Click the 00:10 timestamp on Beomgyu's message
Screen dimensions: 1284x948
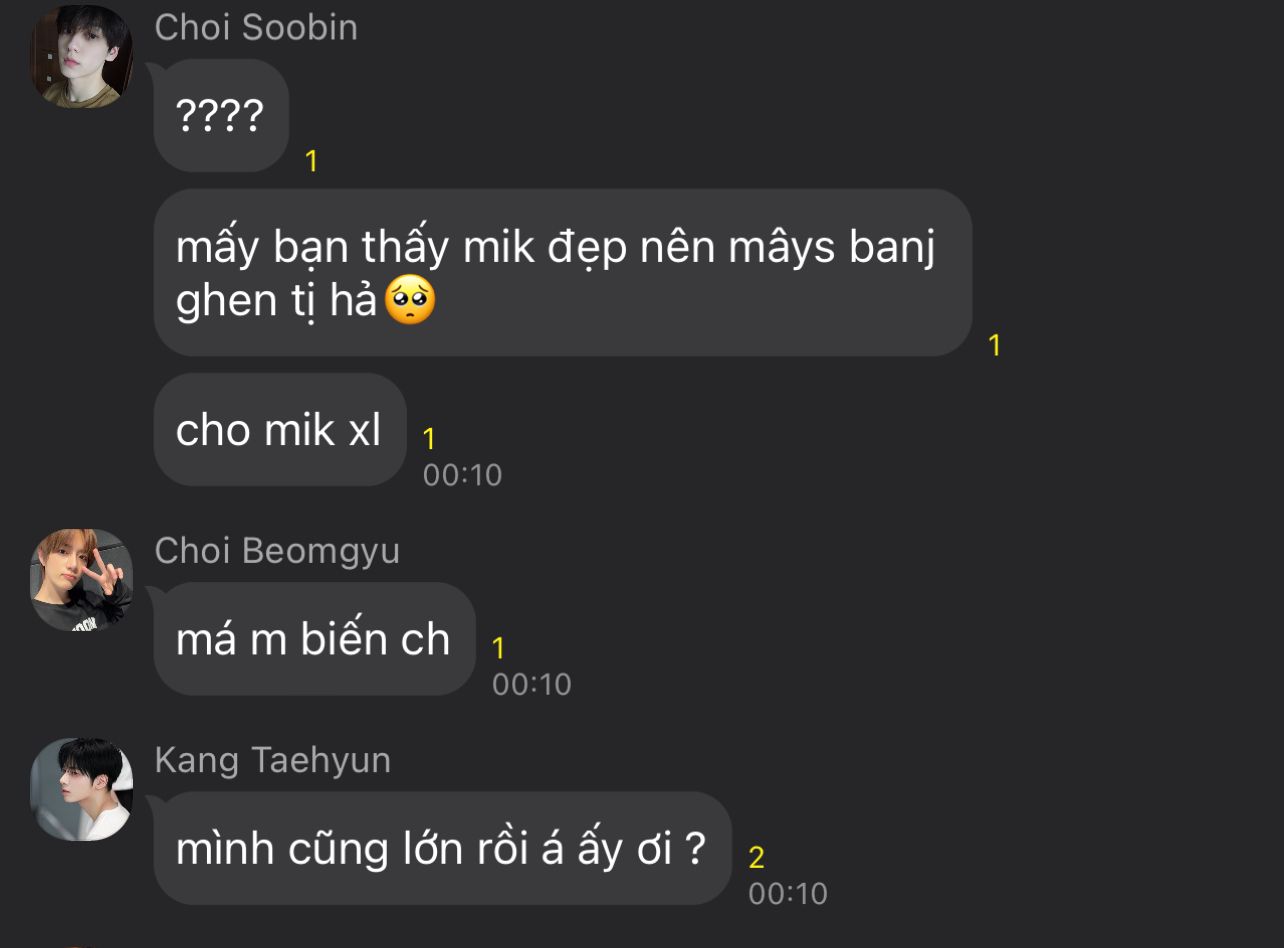(531, 684)
